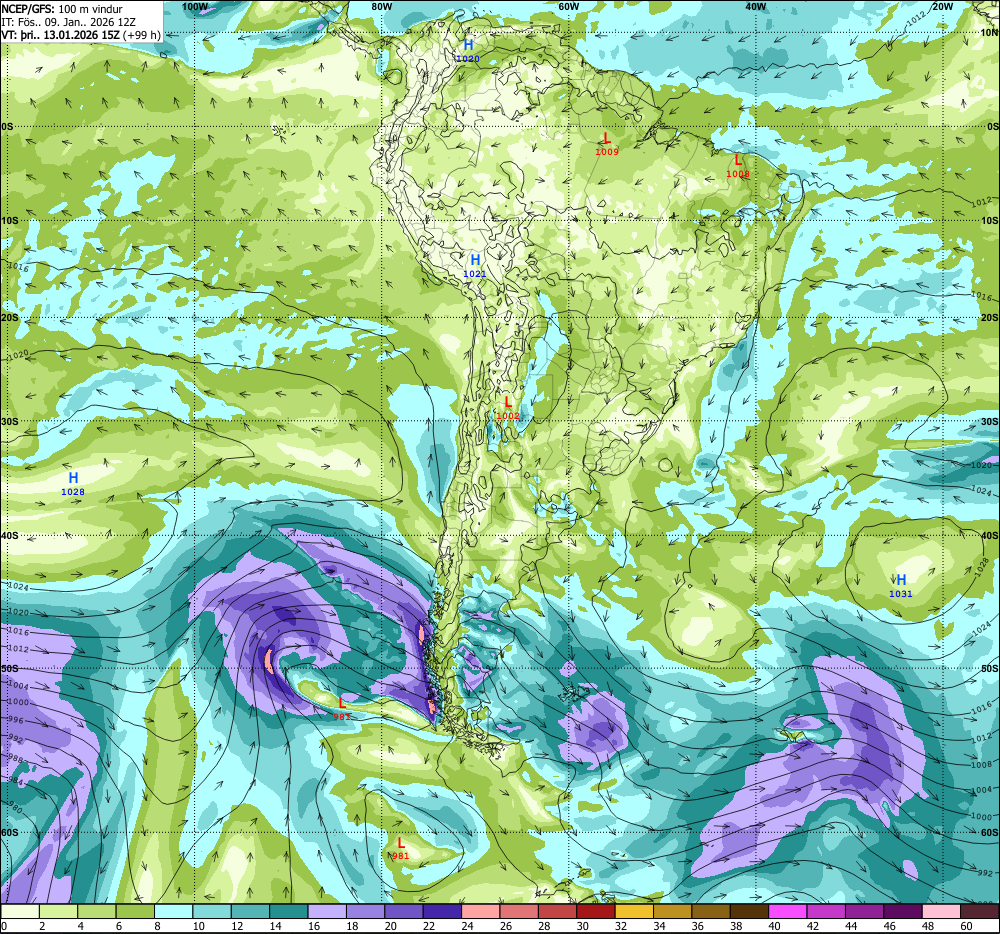The image size is (1000, 934).
Task: Select the L 1008 low-pressure marker
Action: 738,166
